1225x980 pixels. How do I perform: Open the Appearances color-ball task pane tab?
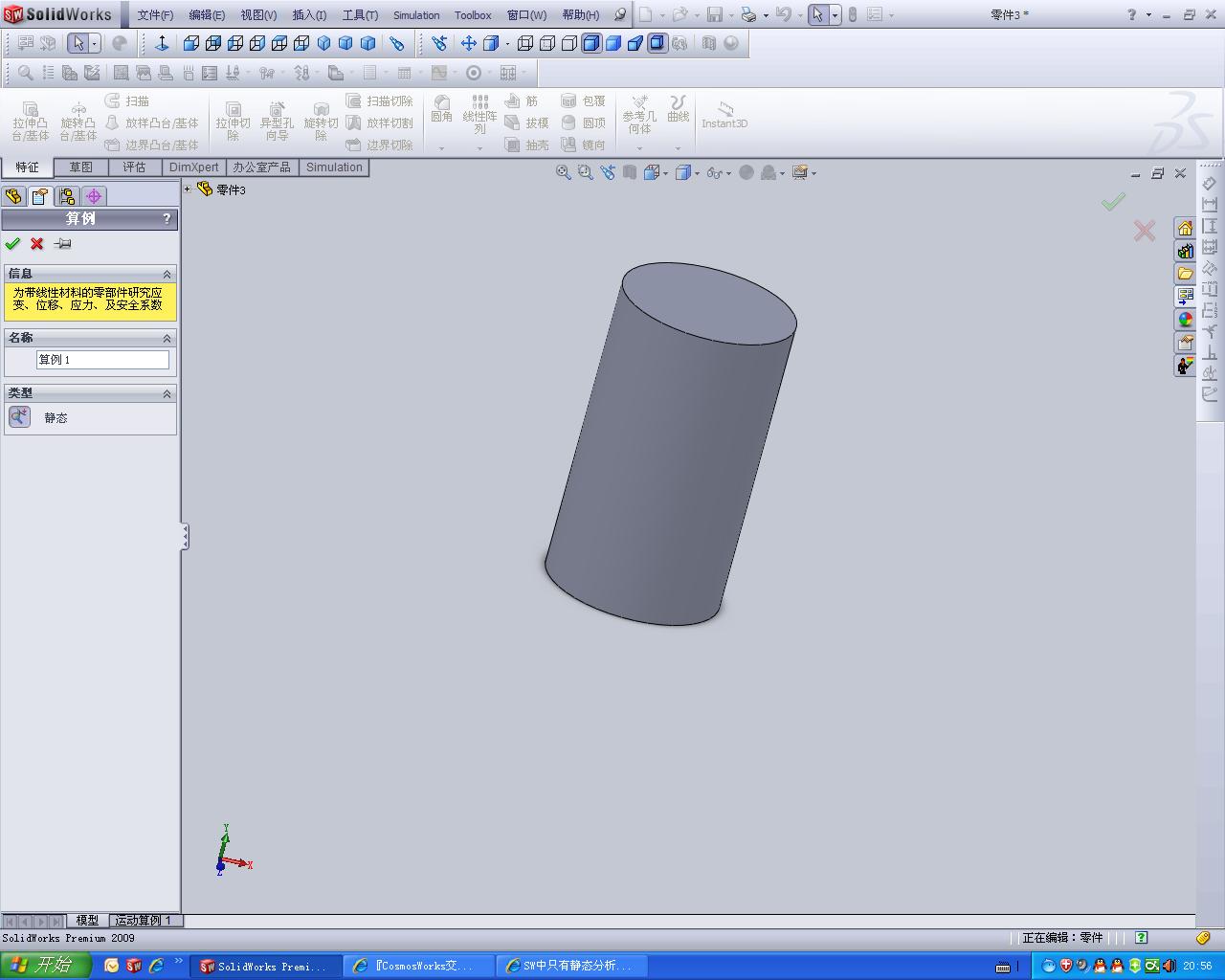(1186, 320)
